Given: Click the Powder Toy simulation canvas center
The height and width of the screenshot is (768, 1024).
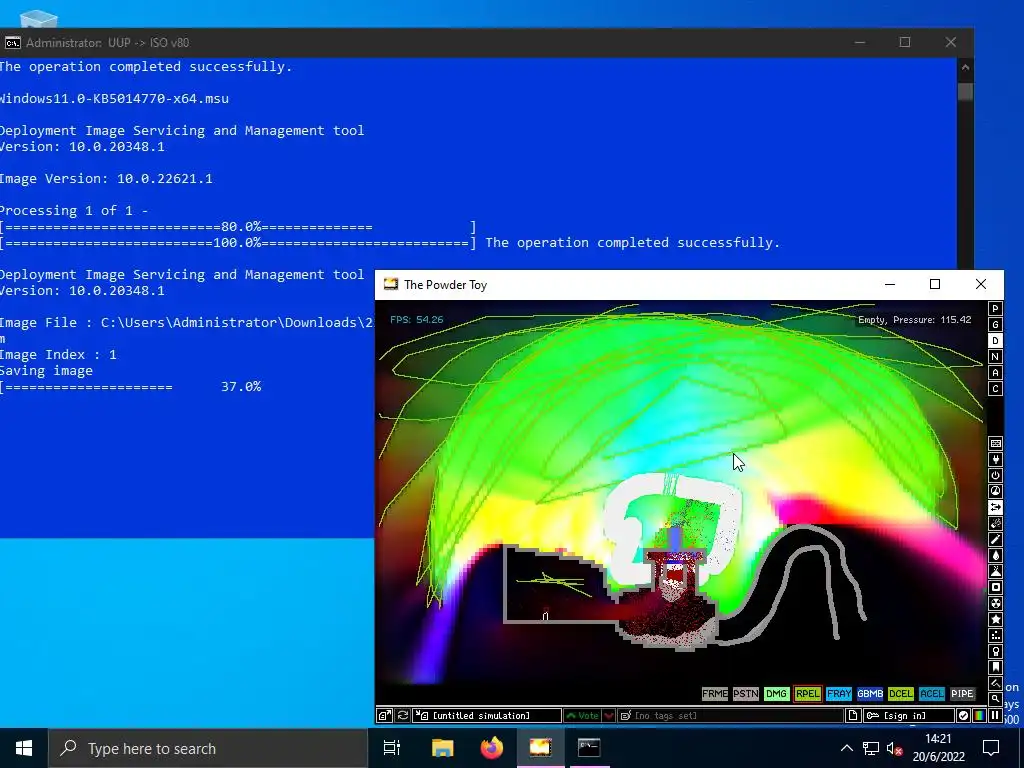Looking at the screenshot, I should coord(680,503).
